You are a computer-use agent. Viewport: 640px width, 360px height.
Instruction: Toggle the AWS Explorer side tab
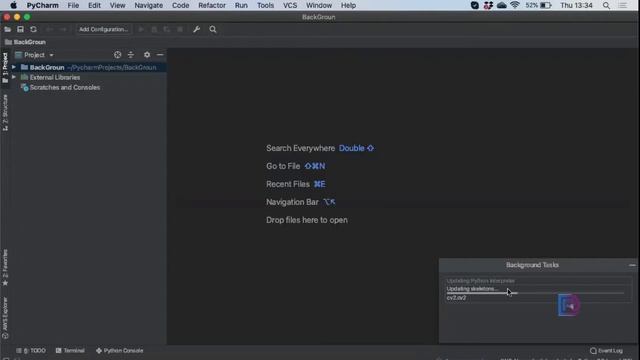[x=5, y=318]
